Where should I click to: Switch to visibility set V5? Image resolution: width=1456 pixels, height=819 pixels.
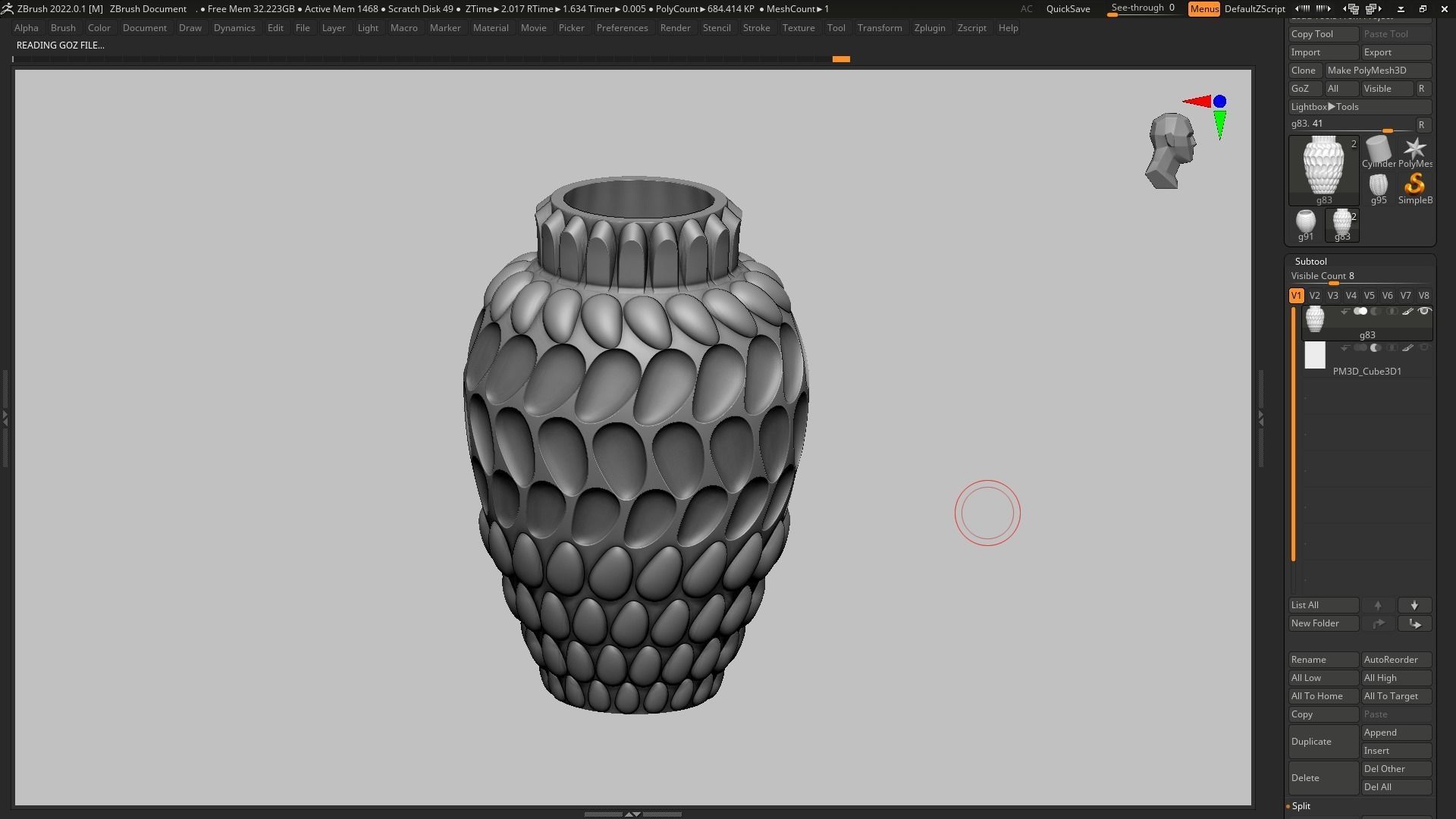click(x=1369, y=296)
